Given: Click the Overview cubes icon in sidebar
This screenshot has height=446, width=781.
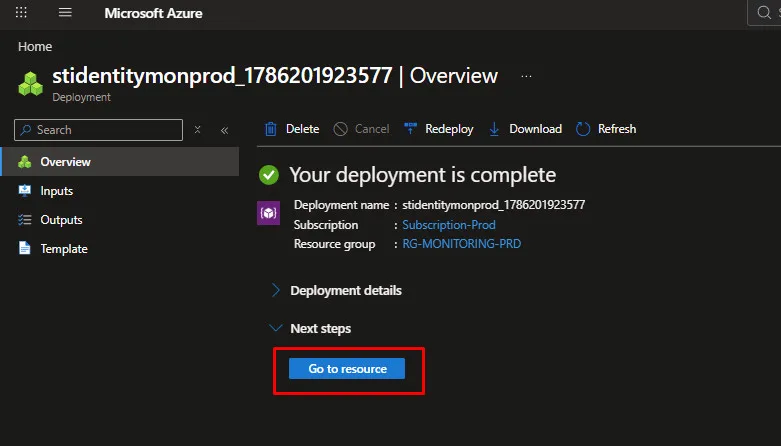Looking at the screenshot, I should [x=24, y=161].
